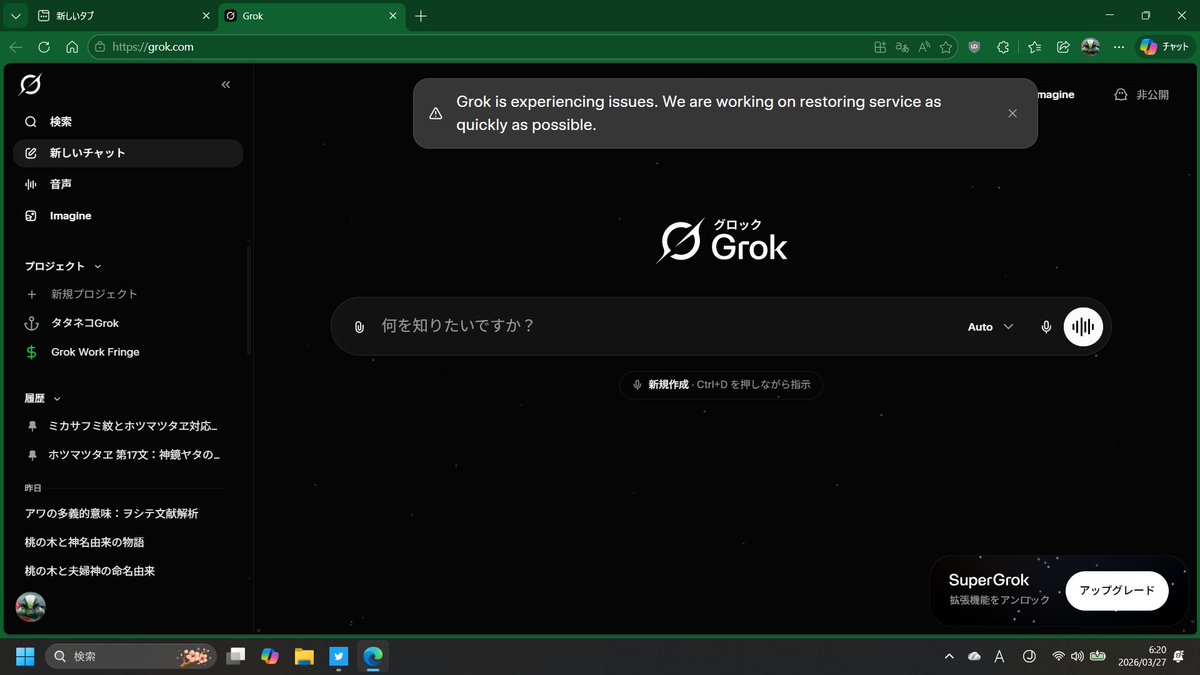Viewport: 1200px width, 675px height.
Task: Open the Auto model dropdown
Action: pyautogui.click(x=990, y=327)
